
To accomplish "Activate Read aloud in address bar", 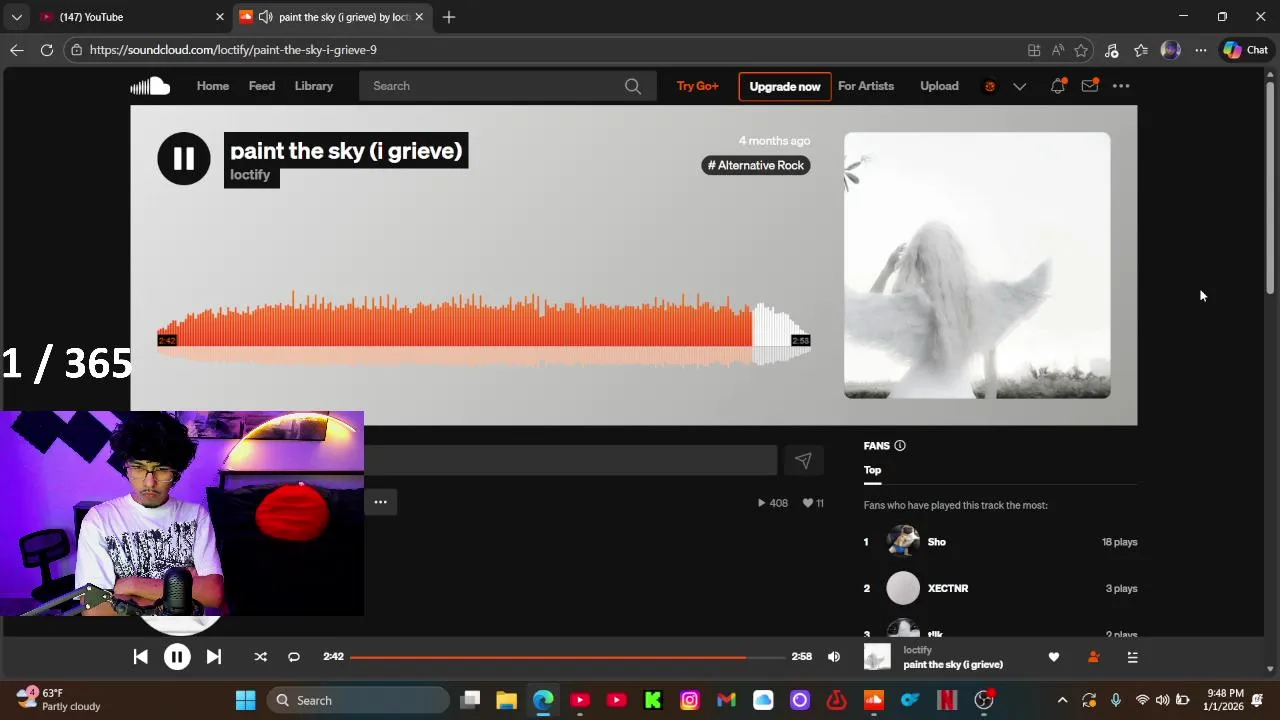I will (1058, 50).
